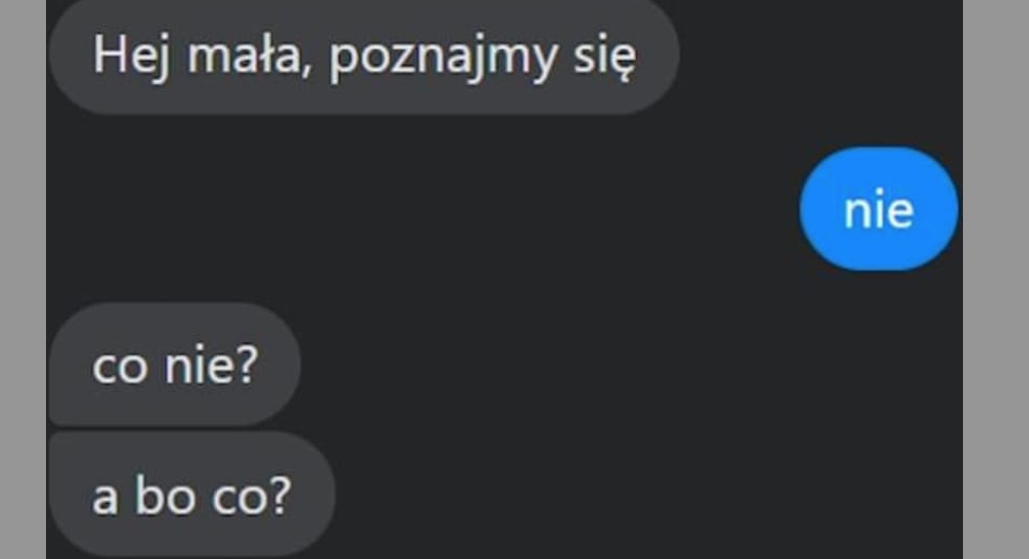Click the "co nie?" message bubble
1029x559 pixels.
[175, 364]
